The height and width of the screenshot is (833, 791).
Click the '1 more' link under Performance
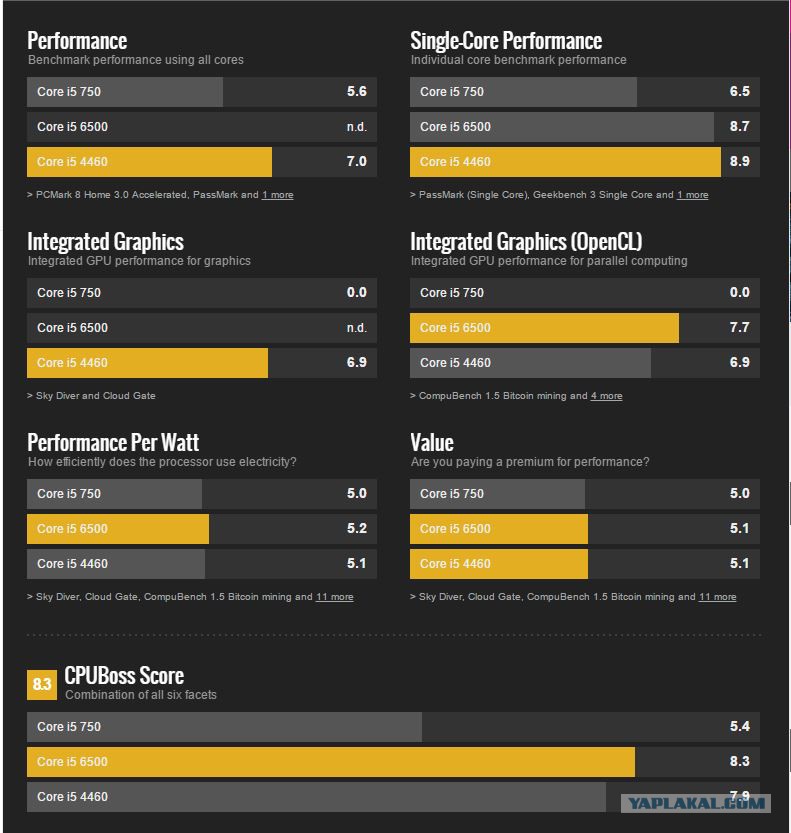pyautogui.click(x=277, y=195)
